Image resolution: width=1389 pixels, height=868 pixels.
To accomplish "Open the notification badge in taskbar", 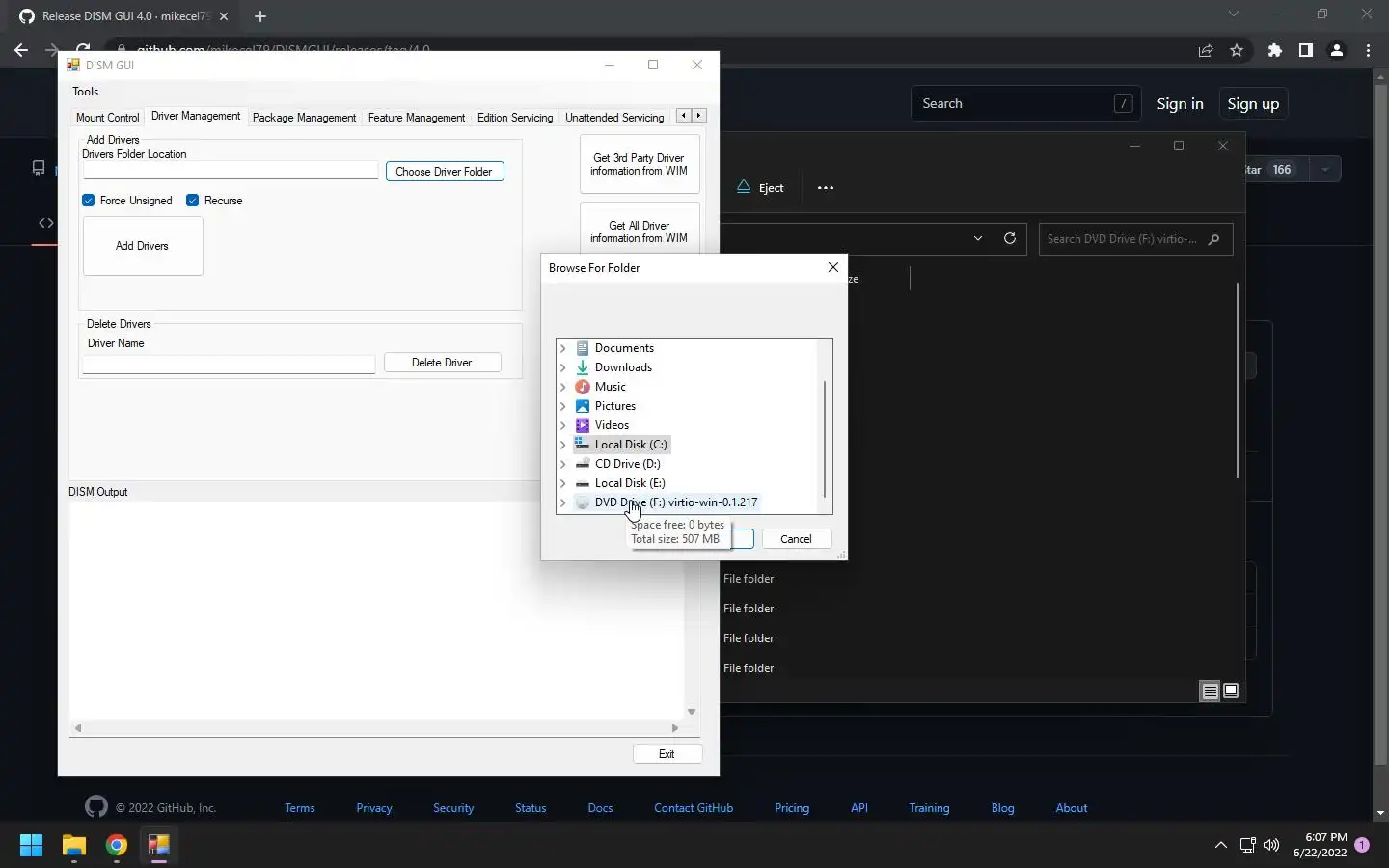I will point(1362,845).
